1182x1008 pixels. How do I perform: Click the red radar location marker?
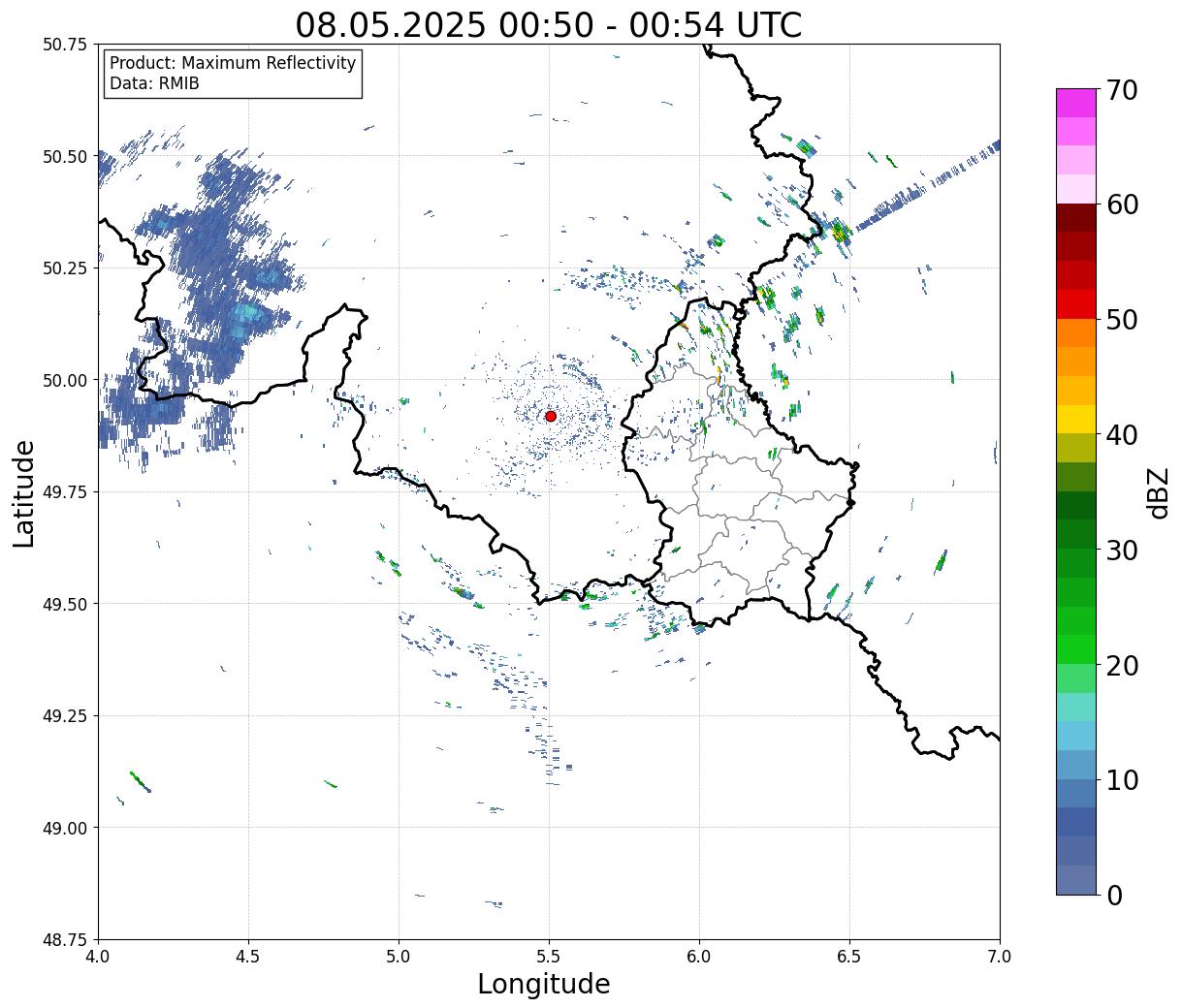pos(551,416)
